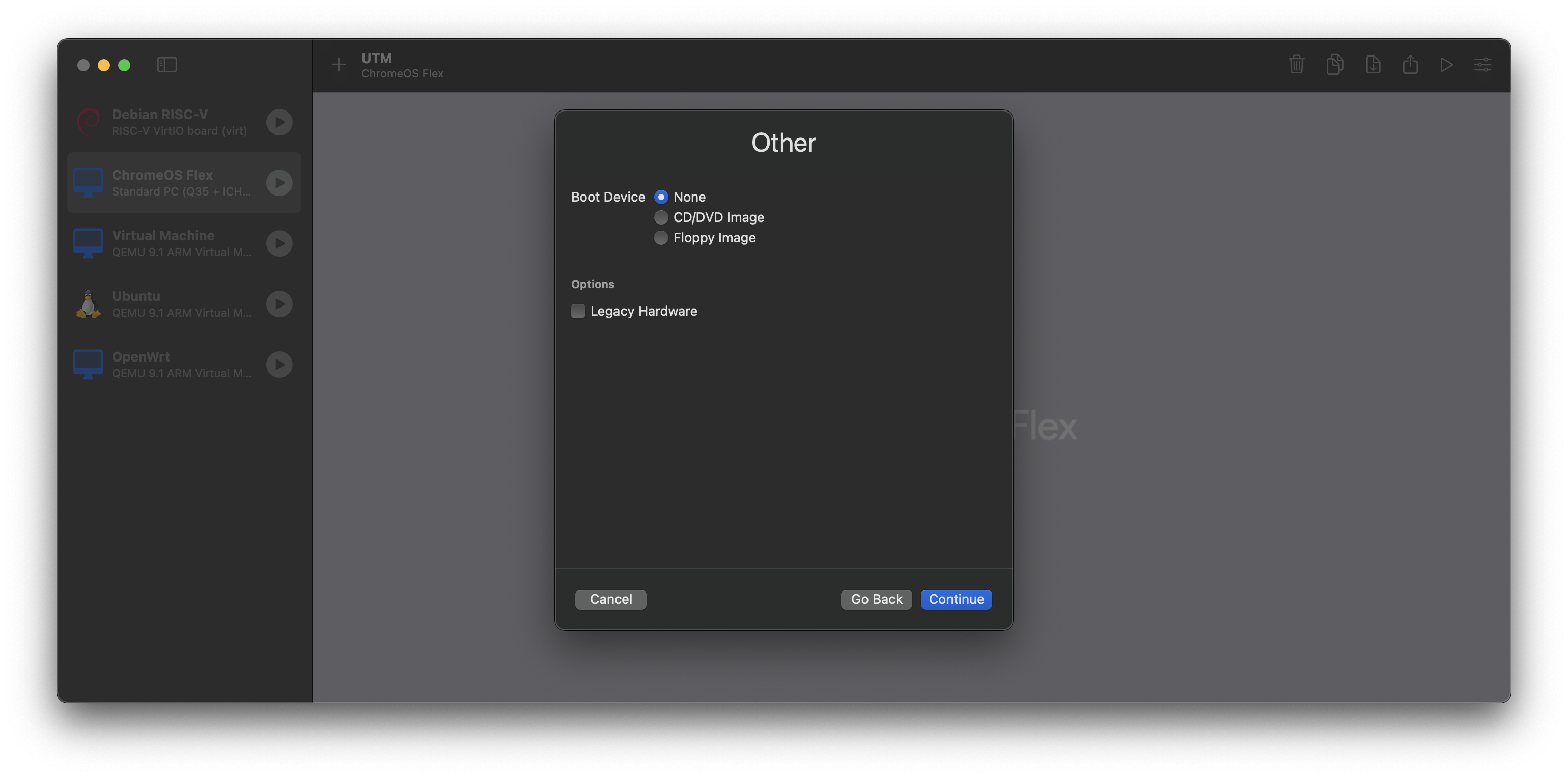Start the Ubuntu virtual machine

pos(279,304)
